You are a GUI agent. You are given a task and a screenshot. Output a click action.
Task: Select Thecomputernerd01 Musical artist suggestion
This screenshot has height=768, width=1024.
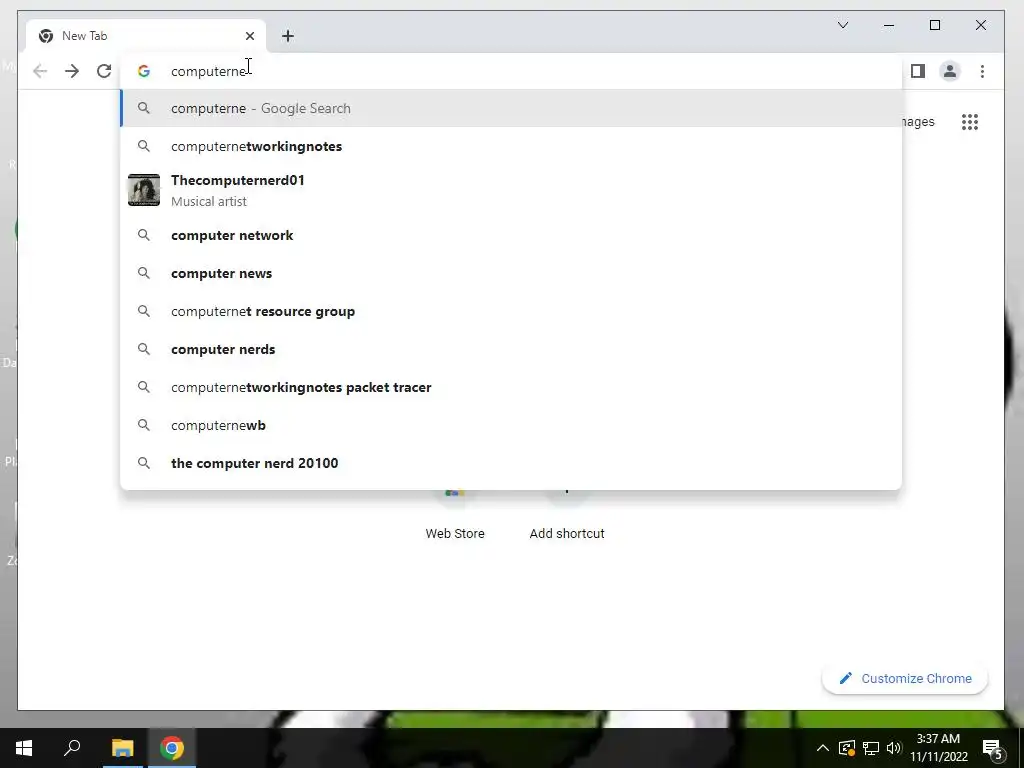point(511,190)
